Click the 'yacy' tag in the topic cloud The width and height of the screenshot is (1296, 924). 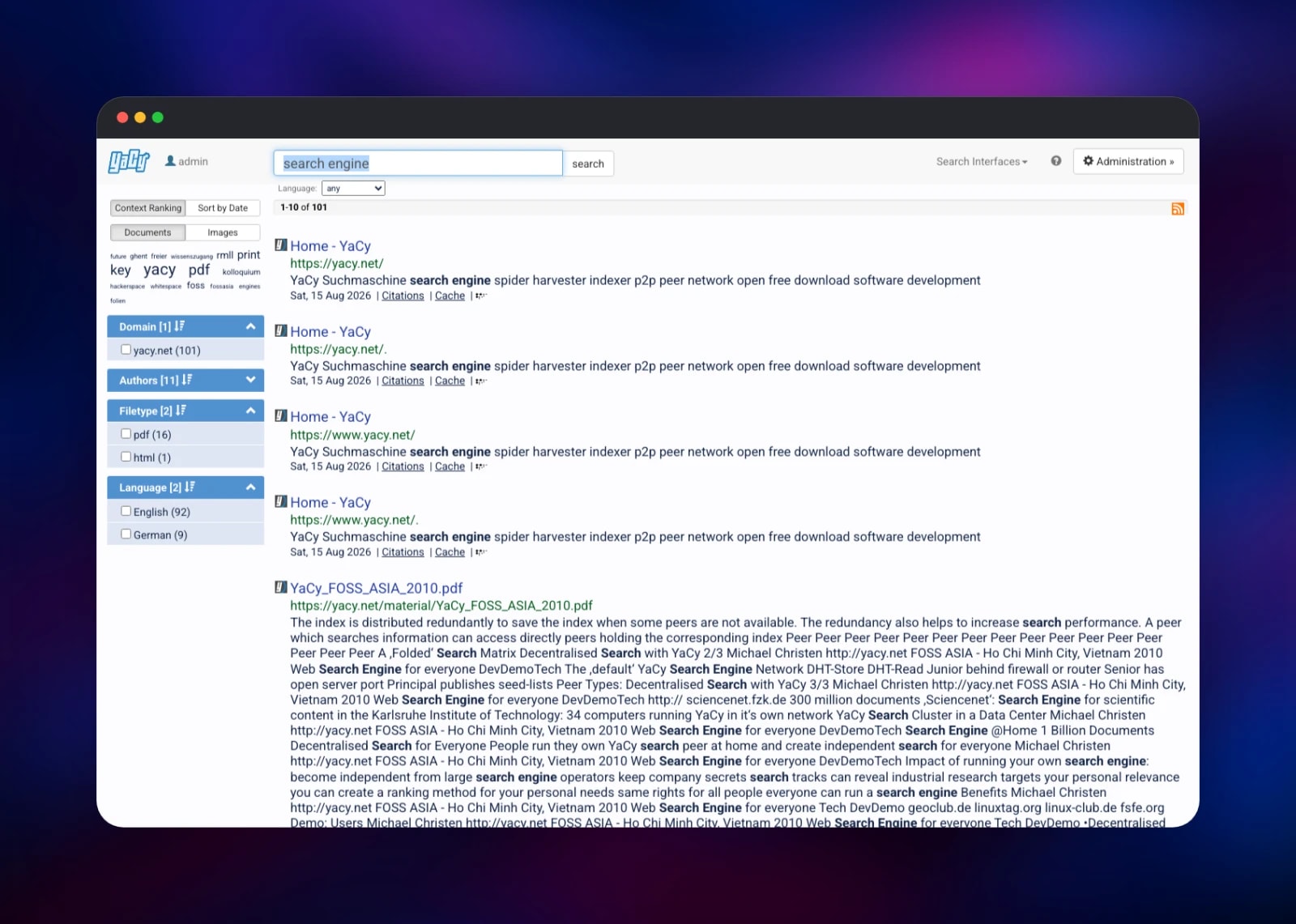point(160,270)
